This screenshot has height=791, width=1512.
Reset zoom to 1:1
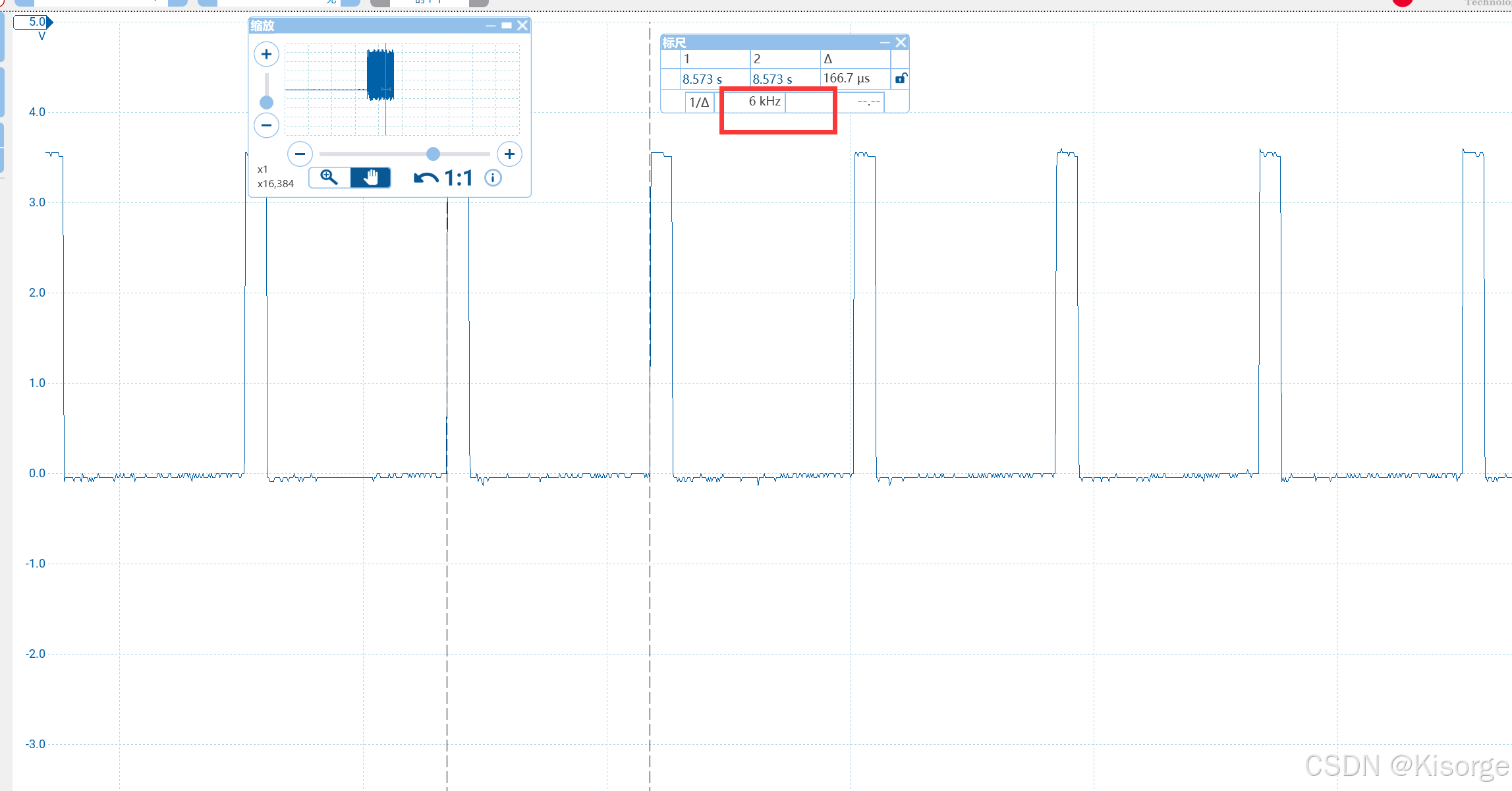coord(459,178)
